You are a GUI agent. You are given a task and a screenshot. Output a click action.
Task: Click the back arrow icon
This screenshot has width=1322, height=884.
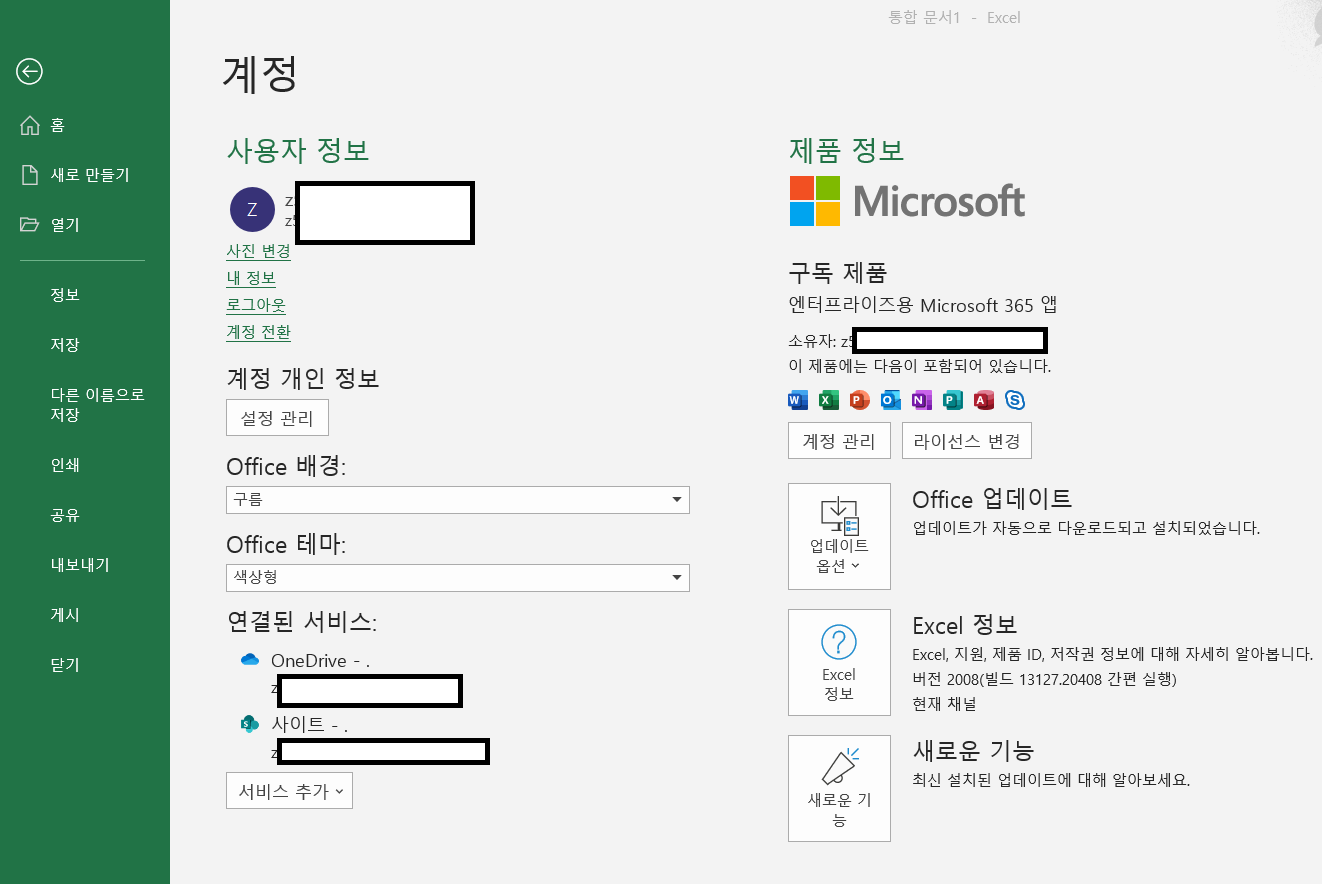pyautogui.click(x=30, y=71)
